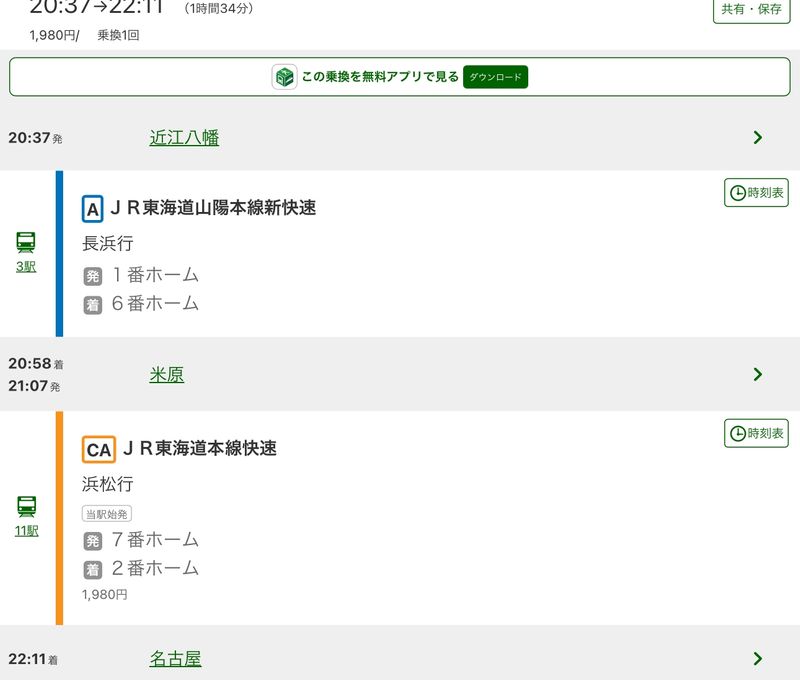Show the 3駅 intermediate stops

(x=26, y=267)
